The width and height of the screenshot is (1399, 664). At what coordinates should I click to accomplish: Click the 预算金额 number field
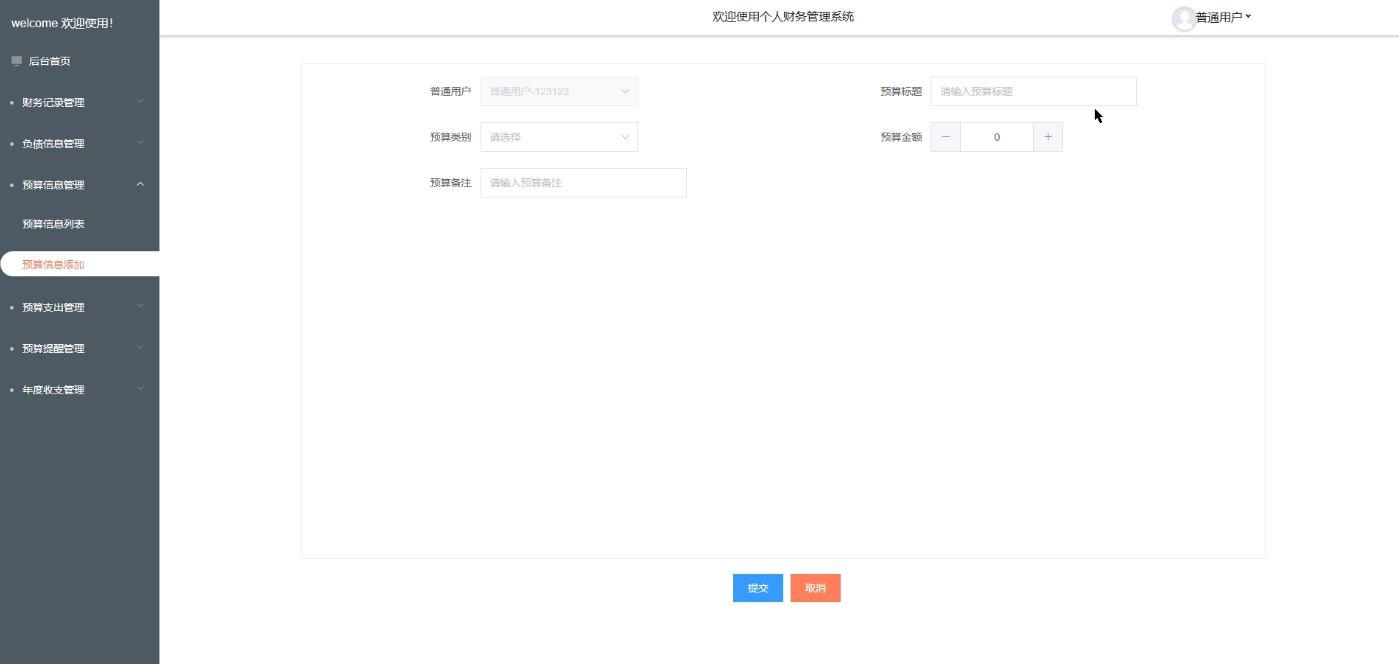(997, 137)
